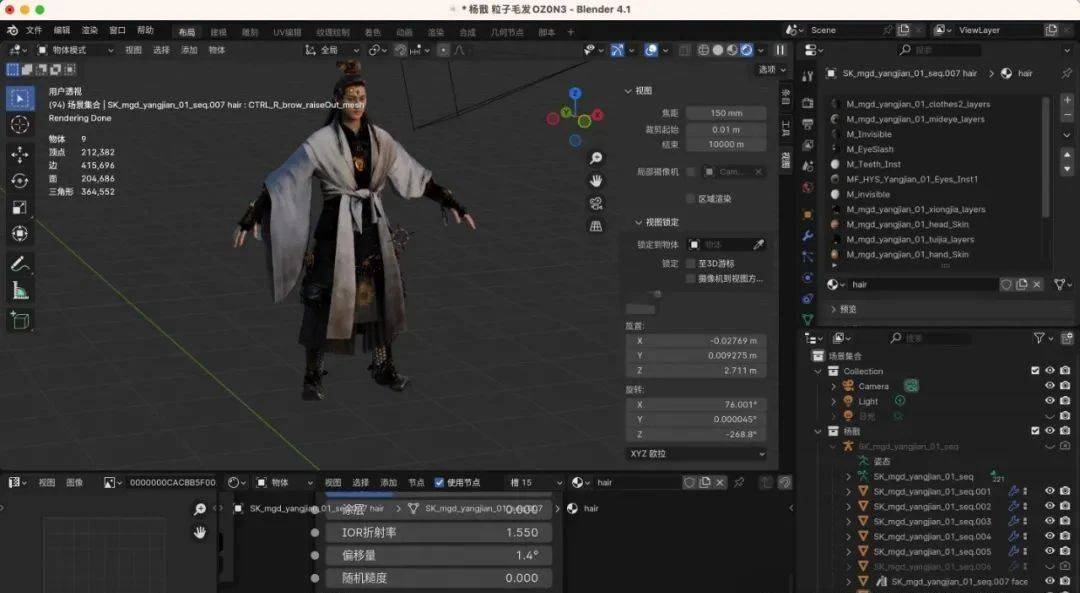Enable the 区域渲染 checkbox
Viewport: 1080px width, 593px height.
pyautogui.click(x=690, y=199)
